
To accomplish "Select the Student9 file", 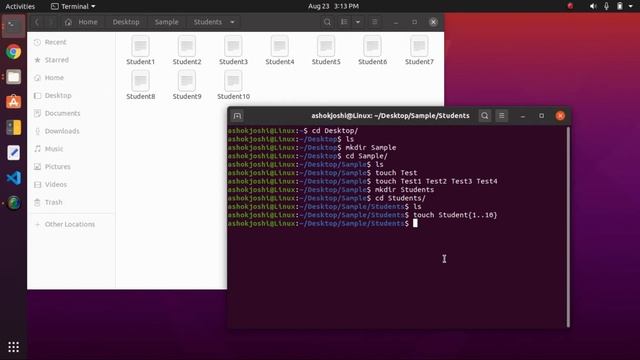I will (x=187, y=85).
